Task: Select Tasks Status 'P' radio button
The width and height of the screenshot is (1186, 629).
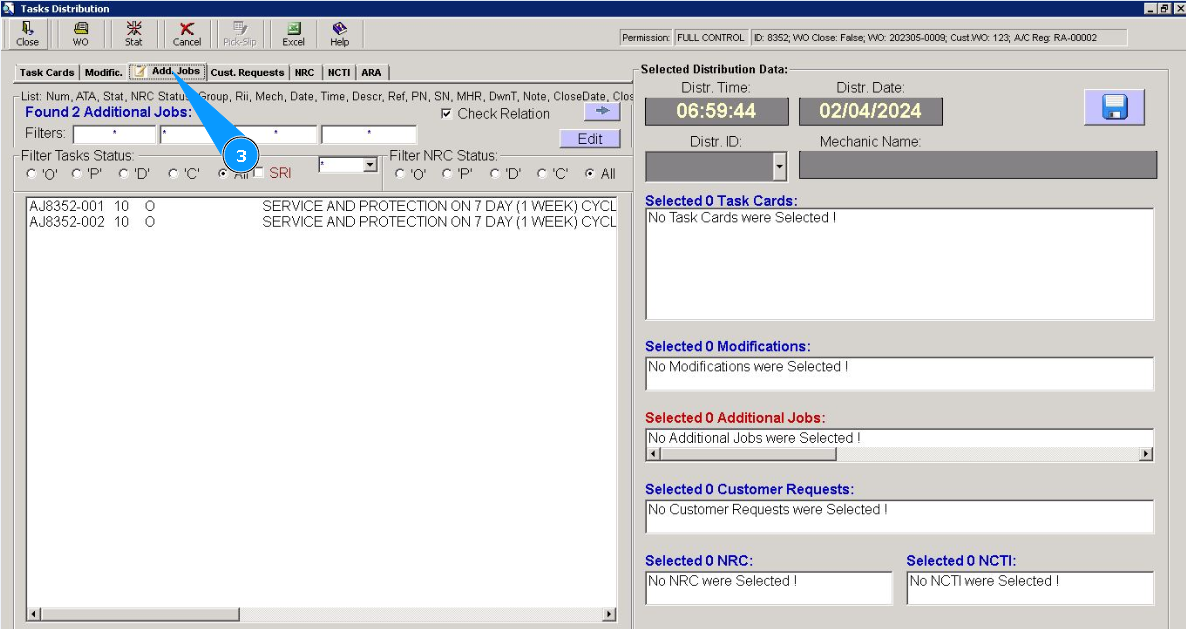Action: tap(76, 174)
